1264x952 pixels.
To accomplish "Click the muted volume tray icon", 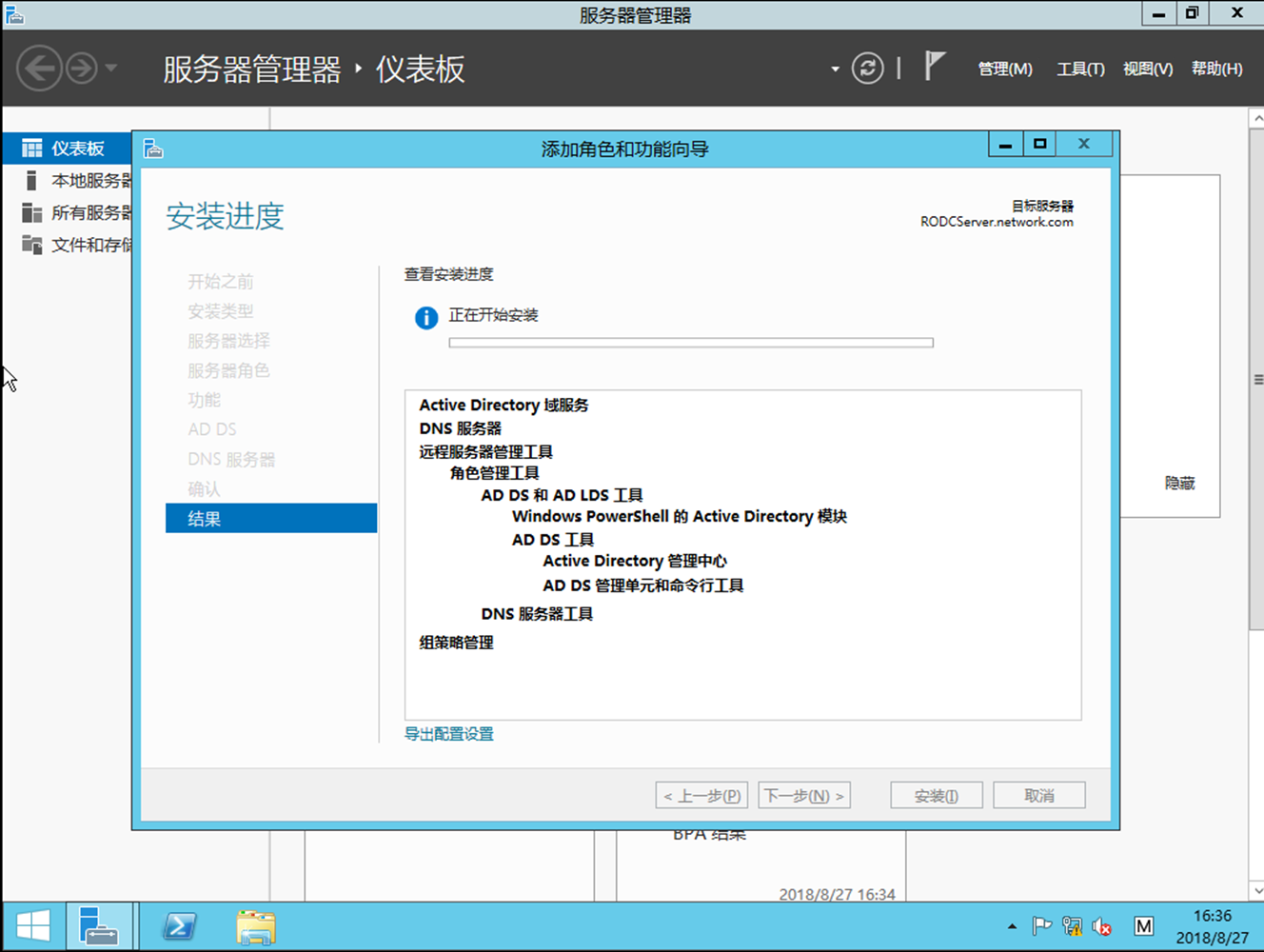I will (1102, 926).
